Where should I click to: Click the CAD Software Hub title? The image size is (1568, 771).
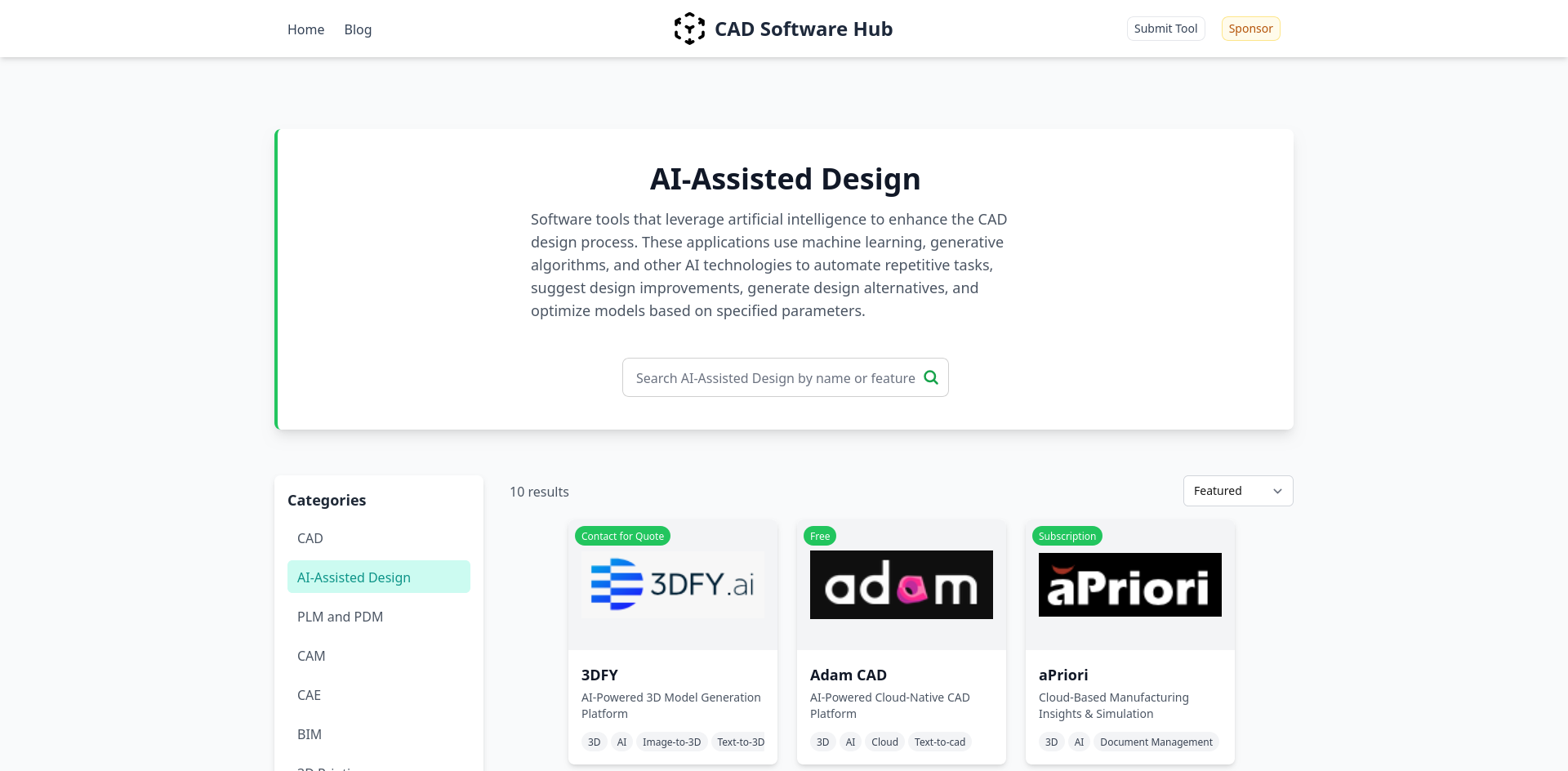point(804,29)
